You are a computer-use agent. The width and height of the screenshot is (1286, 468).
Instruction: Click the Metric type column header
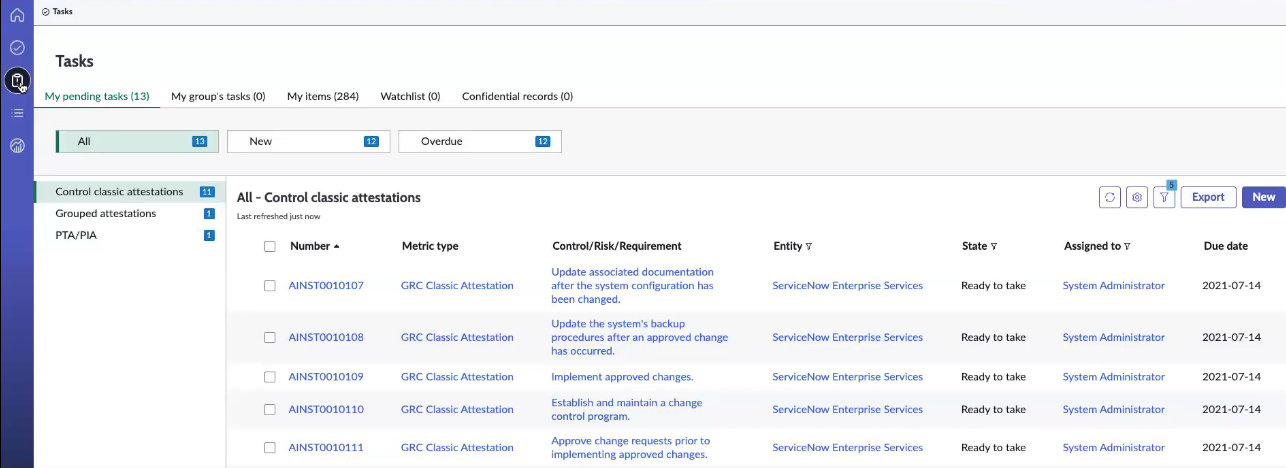point(430,246)
